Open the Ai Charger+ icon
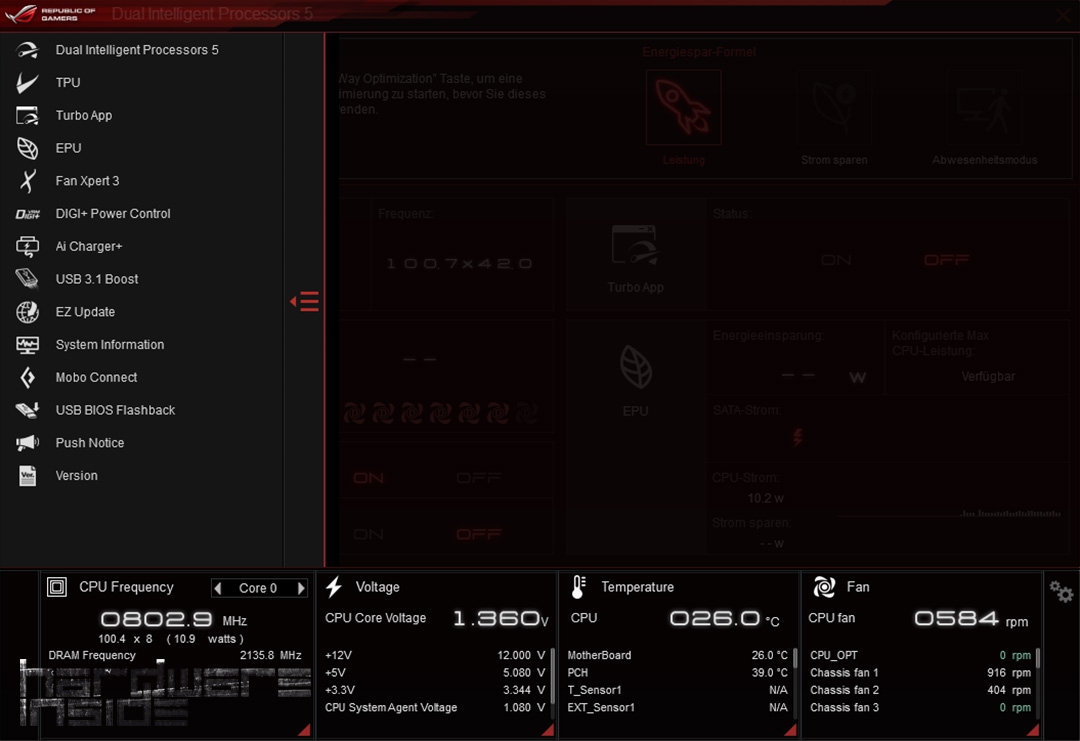 (x=28, y=247)
